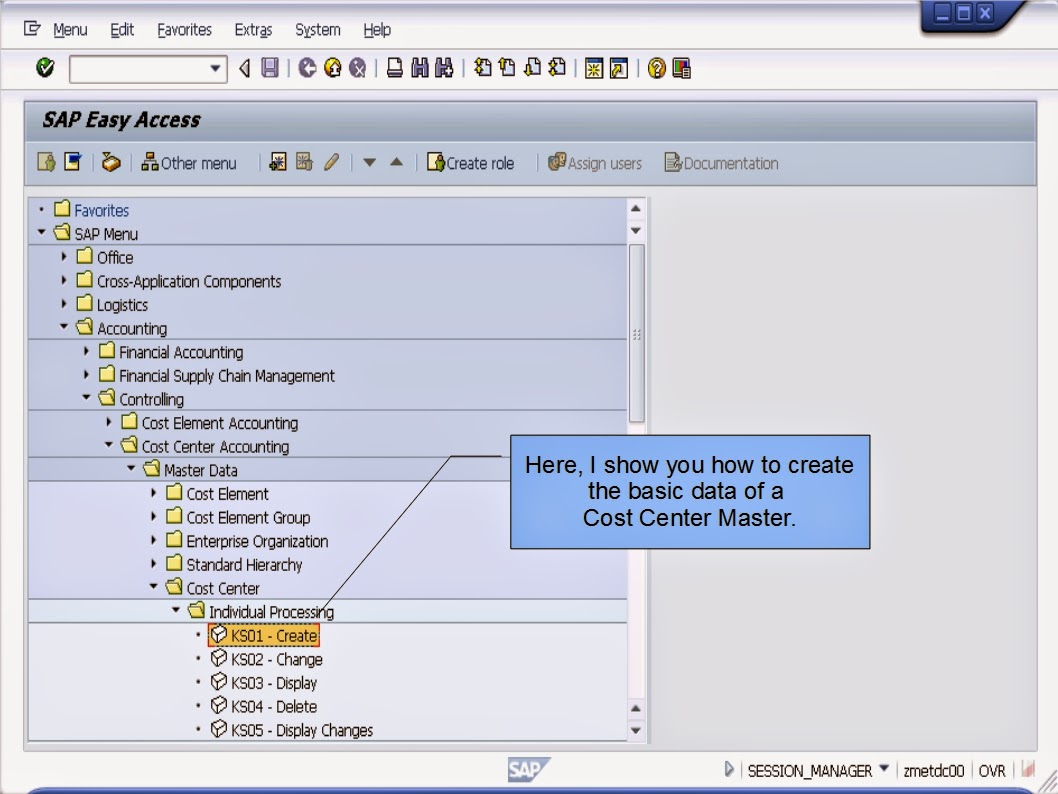The width and height of the screenshot is (1058, 794).
Task: Click the SAP Business Workplace icon
Action: pos(111,163)
